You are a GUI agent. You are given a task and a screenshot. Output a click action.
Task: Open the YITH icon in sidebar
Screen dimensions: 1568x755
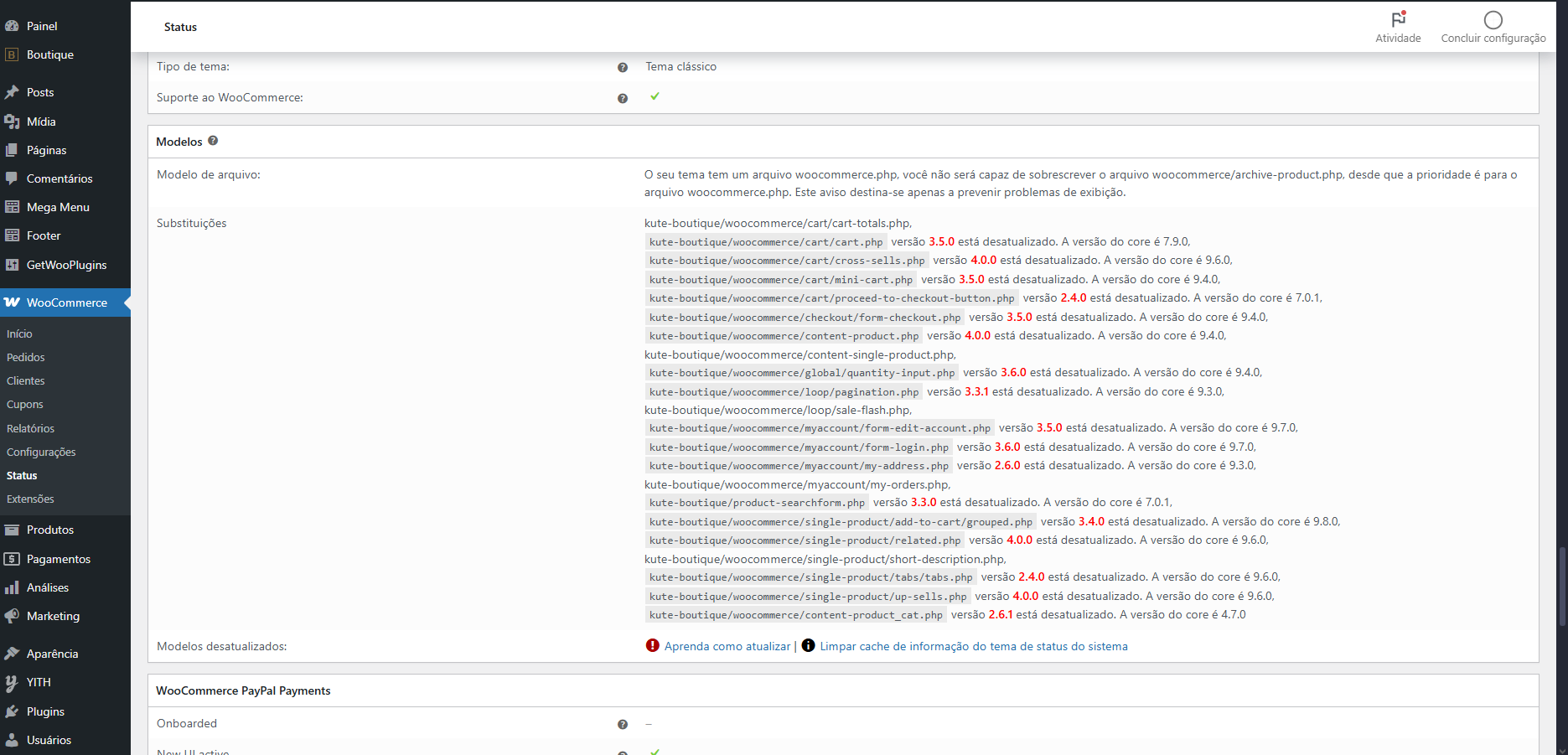[x=12, y=682]
